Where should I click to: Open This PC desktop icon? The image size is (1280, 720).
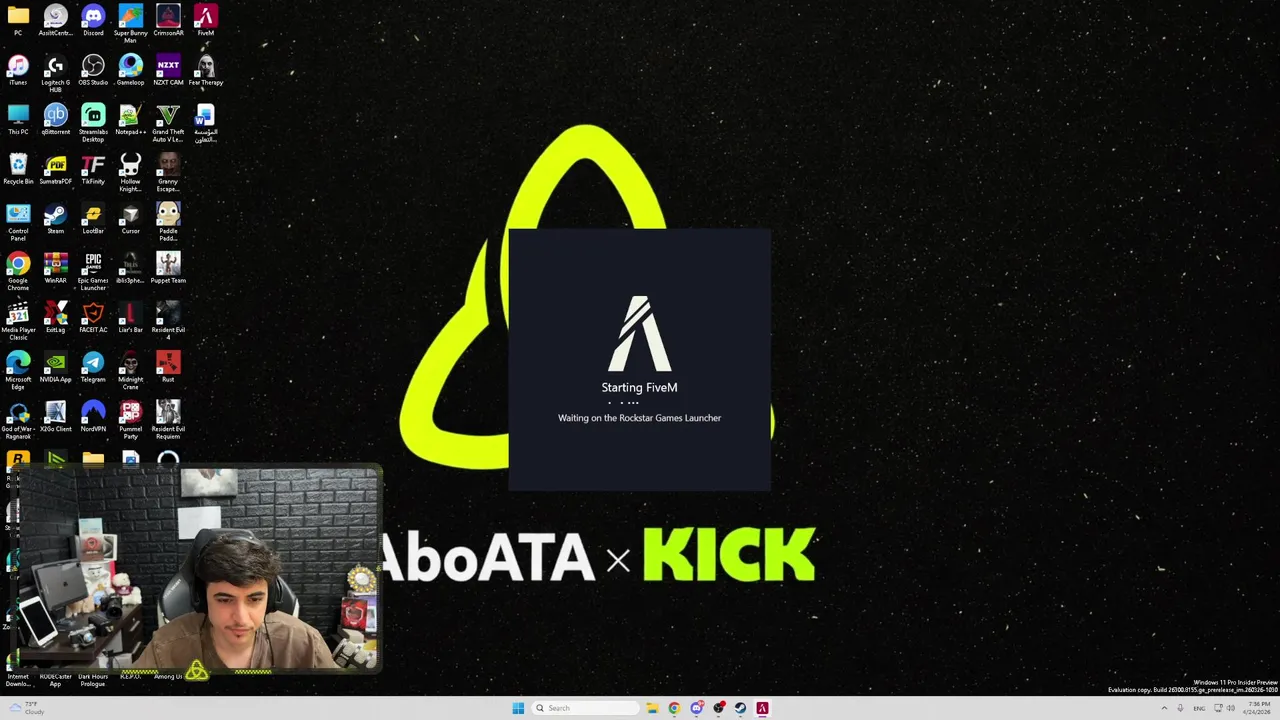coord(18,120)
